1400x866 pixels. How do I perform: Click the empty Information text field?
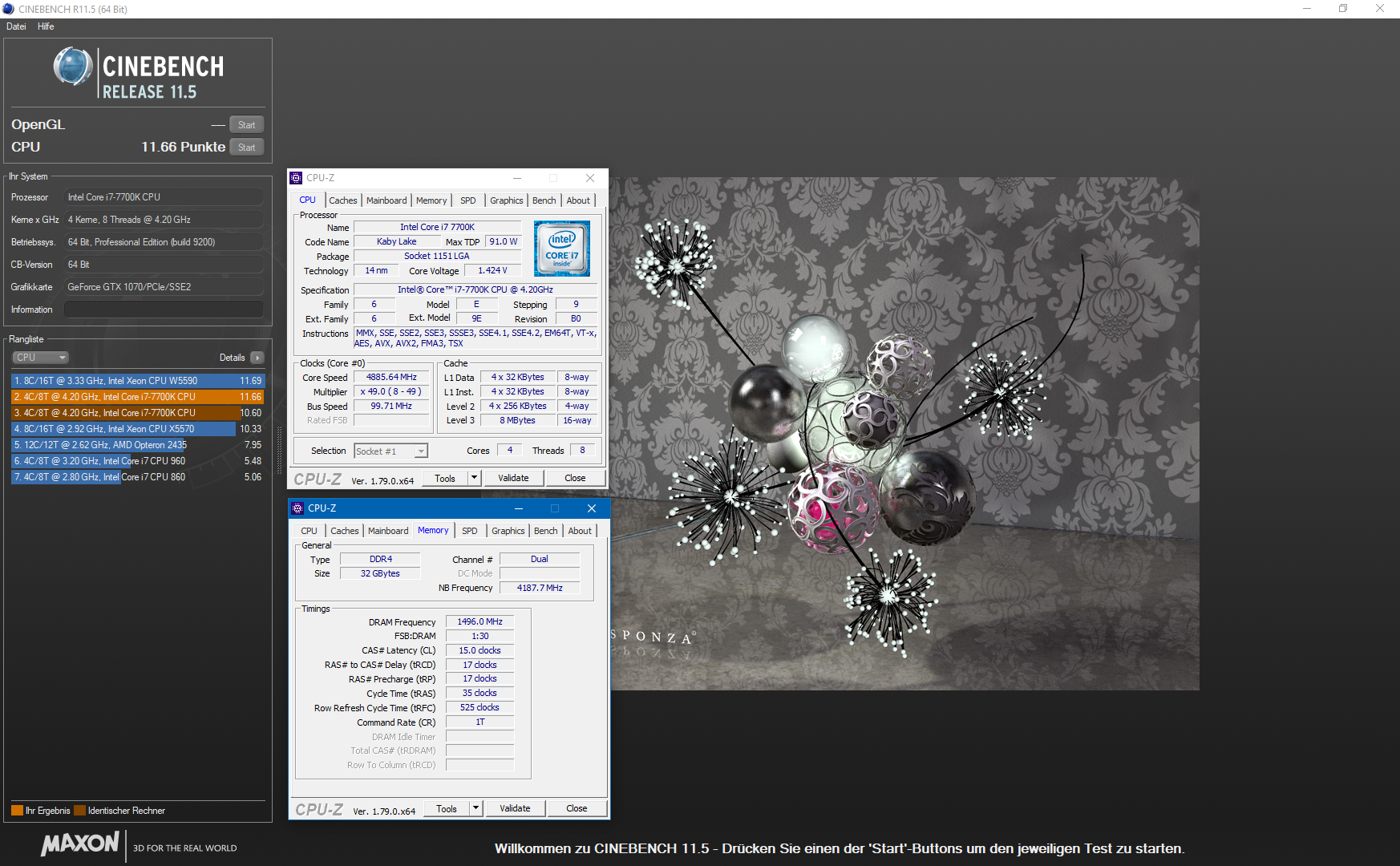coord(164,310)
